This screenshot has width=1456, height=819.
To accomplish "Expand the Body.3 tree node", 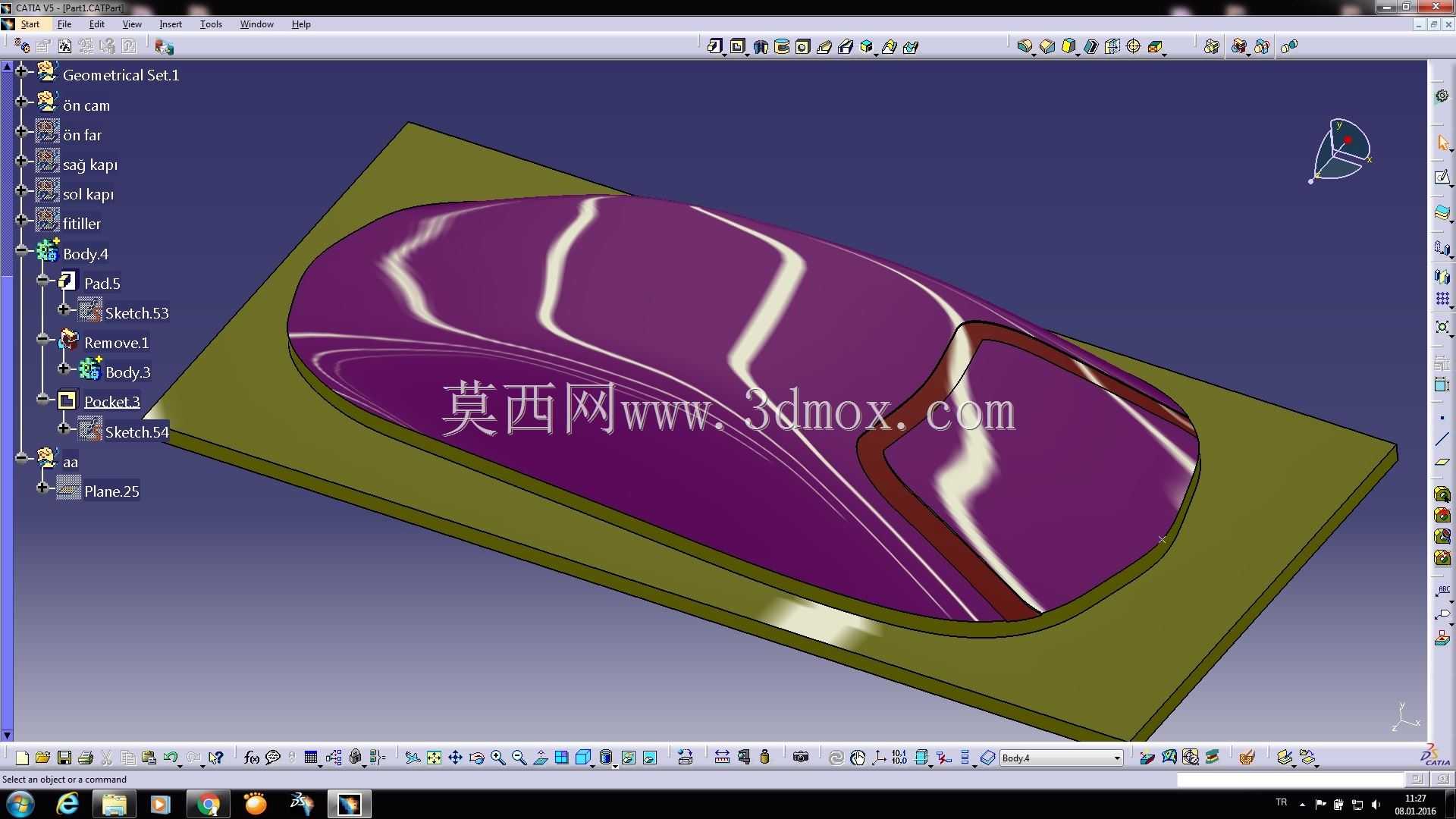I will click(64, 369).
